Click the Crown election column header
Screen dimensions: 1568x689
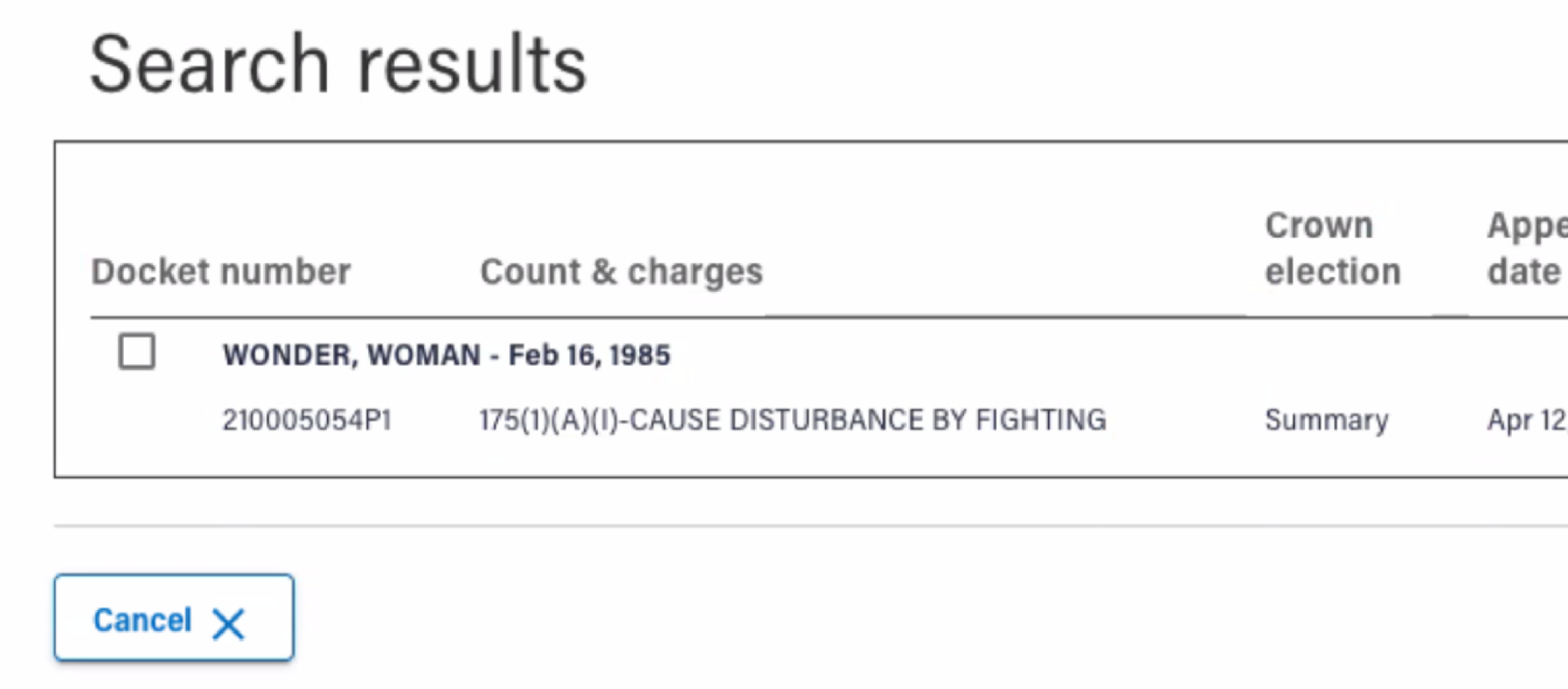[1332, 249]
